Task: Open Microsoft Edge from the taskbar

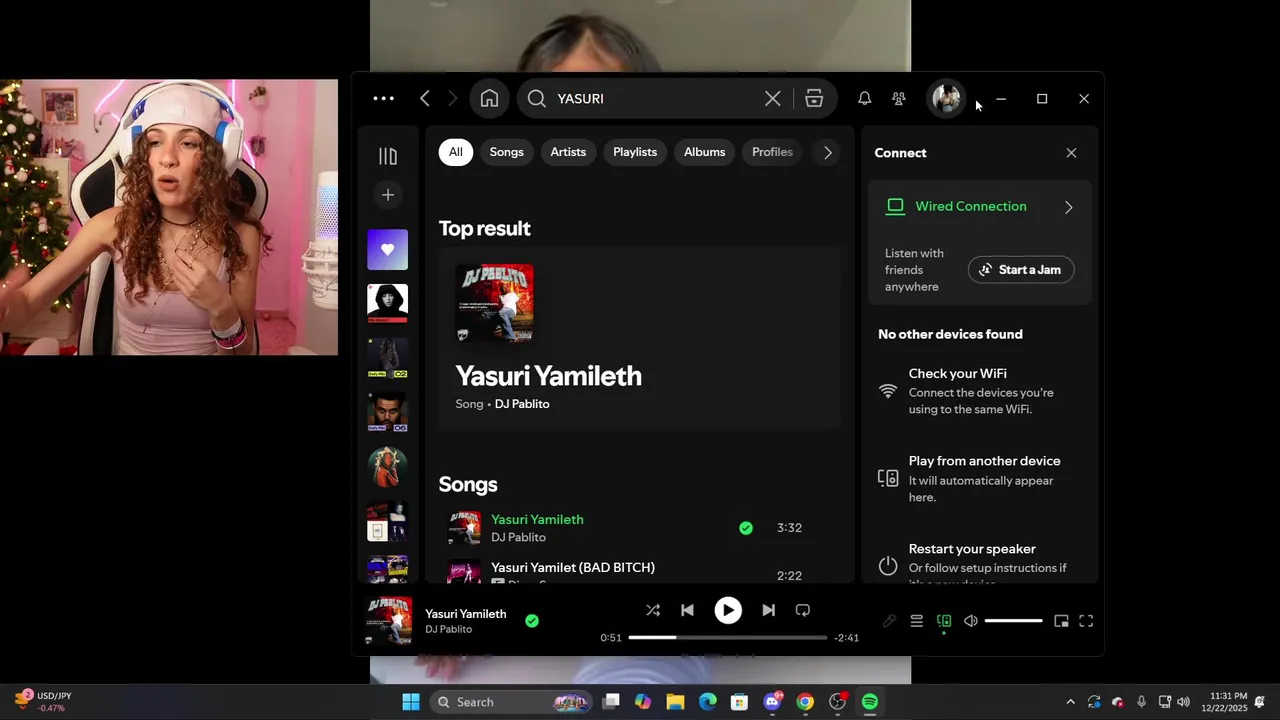Action: pyautogui.click(x=708, y=702)
